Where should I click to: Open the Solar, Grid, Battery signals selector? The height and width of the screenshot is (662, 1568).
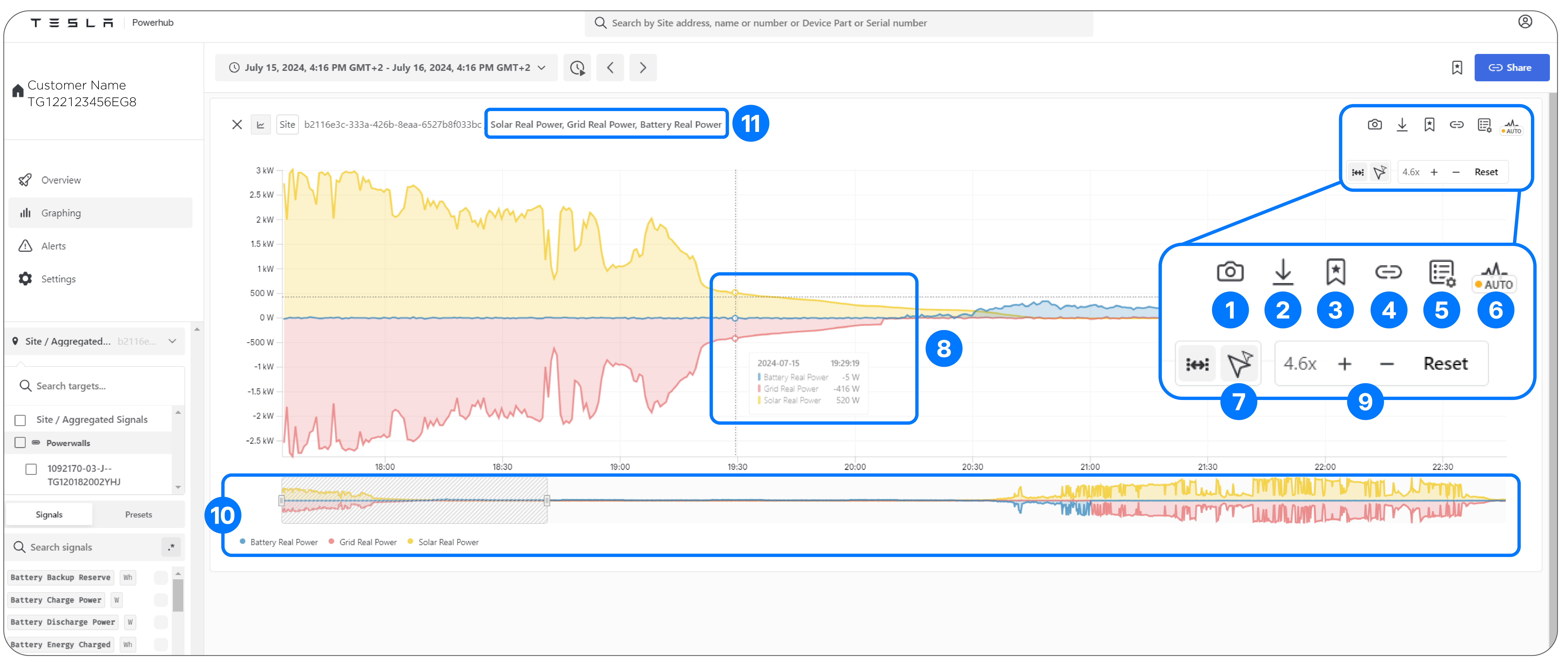pos(606,124)
